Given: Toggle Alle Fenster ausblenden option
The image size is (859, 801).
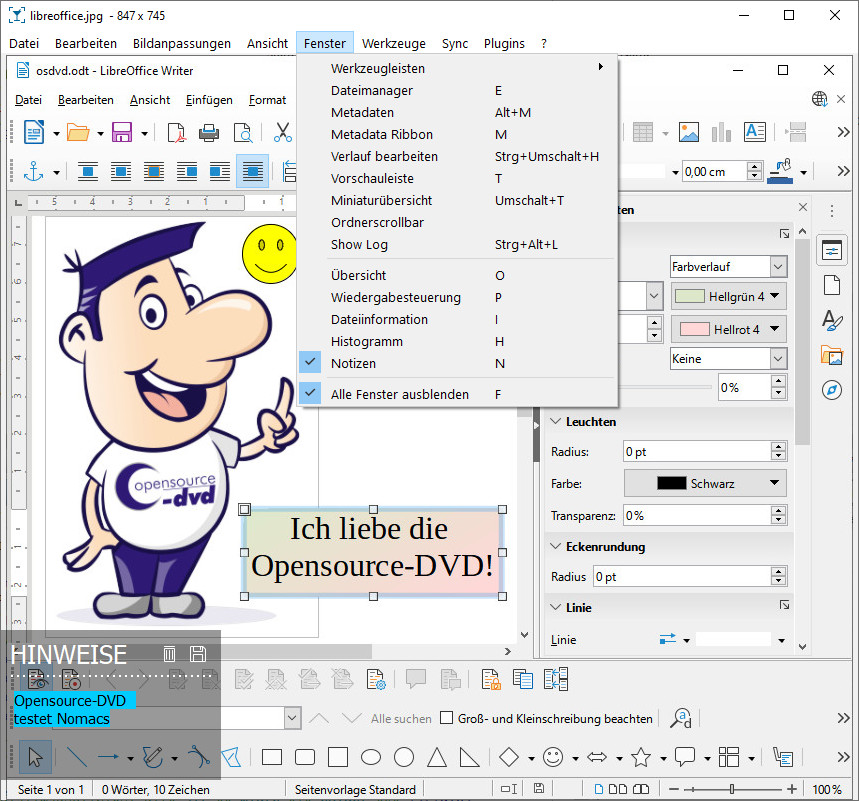Looking at the screenshot, I should [x=399, y=394].
